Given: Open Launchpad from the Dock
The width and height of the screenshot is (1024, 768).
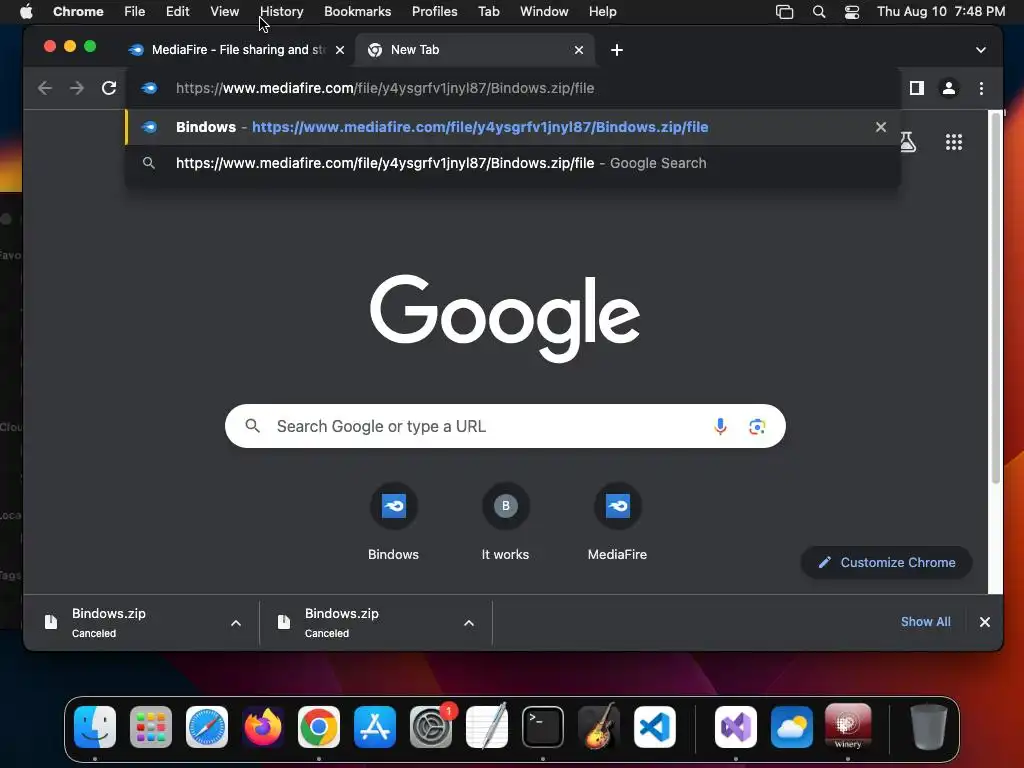Looking at the screenshot, I should coord(151,727).
